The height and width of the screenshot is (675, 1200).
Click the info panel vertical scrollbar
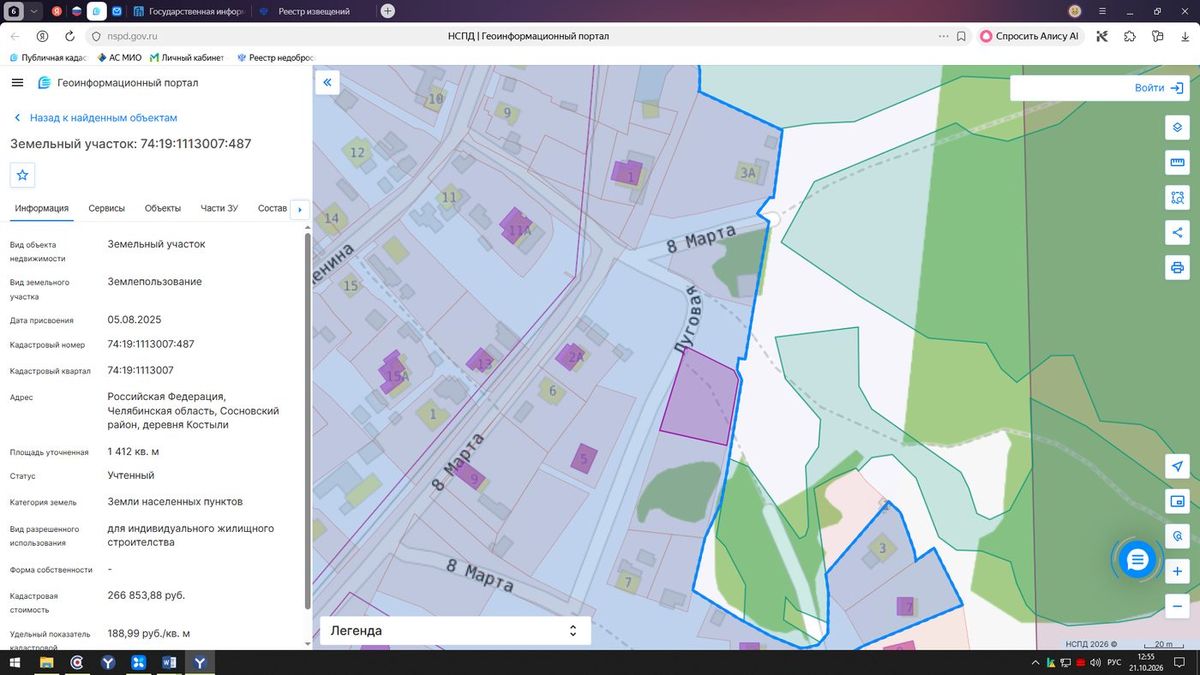pyautogui.click(x=309, y=420)
